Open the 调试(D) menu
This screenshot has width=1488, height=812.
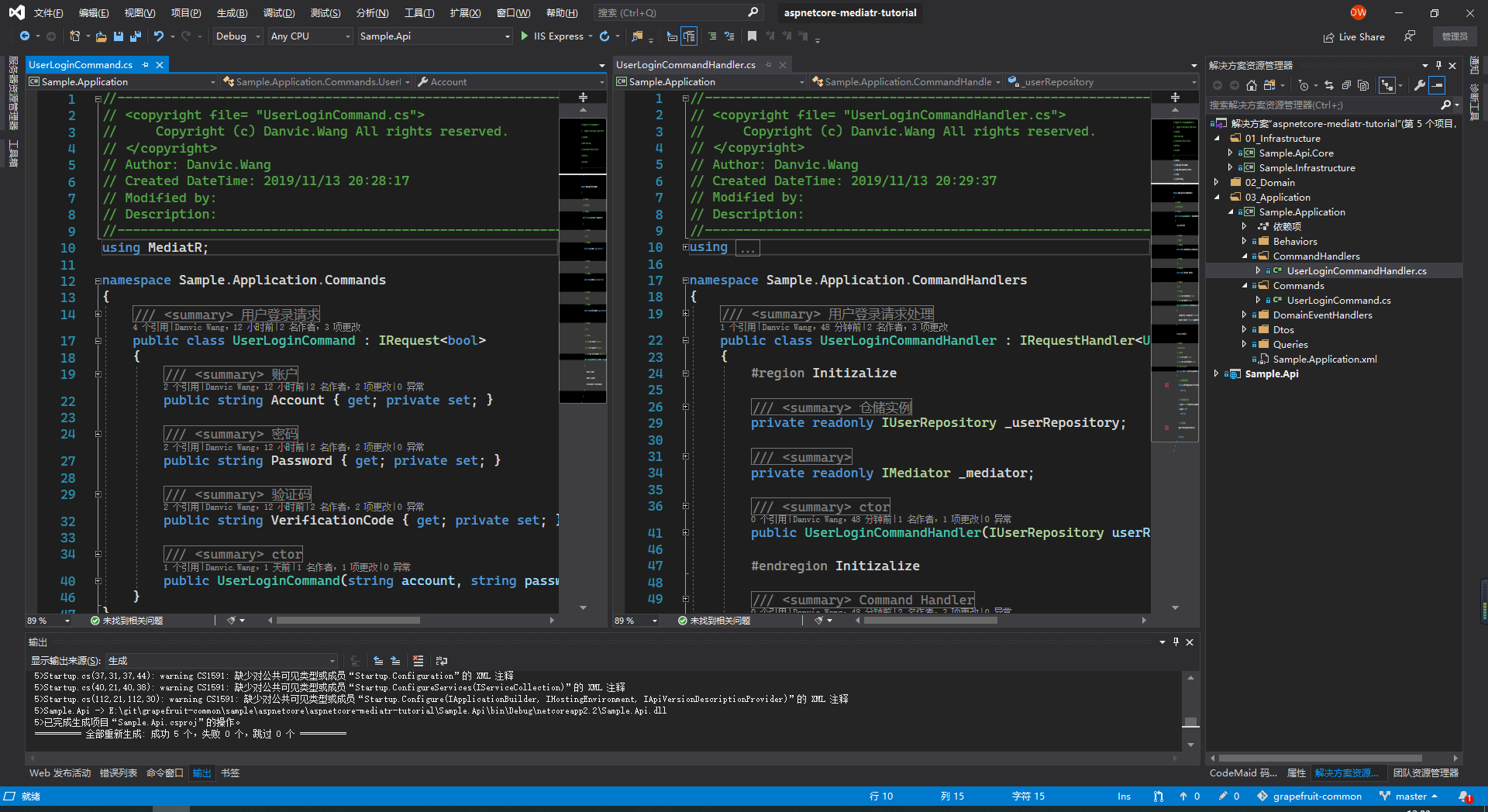279,13
